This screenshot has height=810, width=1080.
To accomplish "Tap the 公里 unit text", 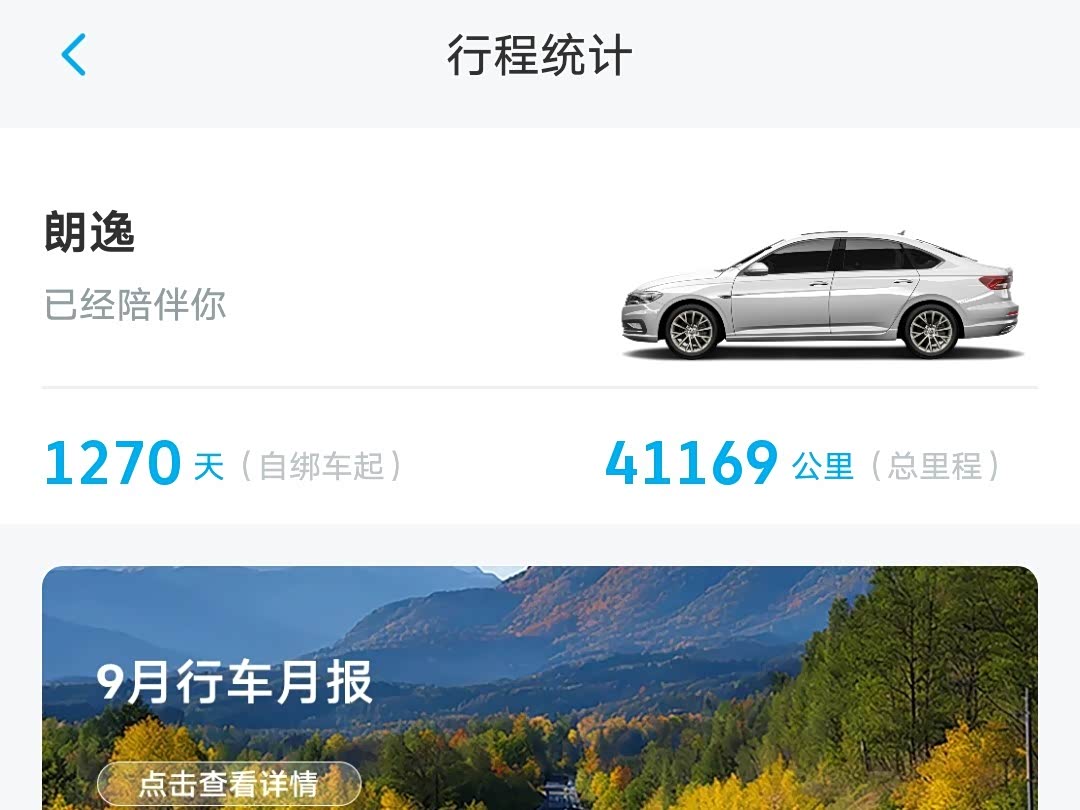I will coord(822,466).
